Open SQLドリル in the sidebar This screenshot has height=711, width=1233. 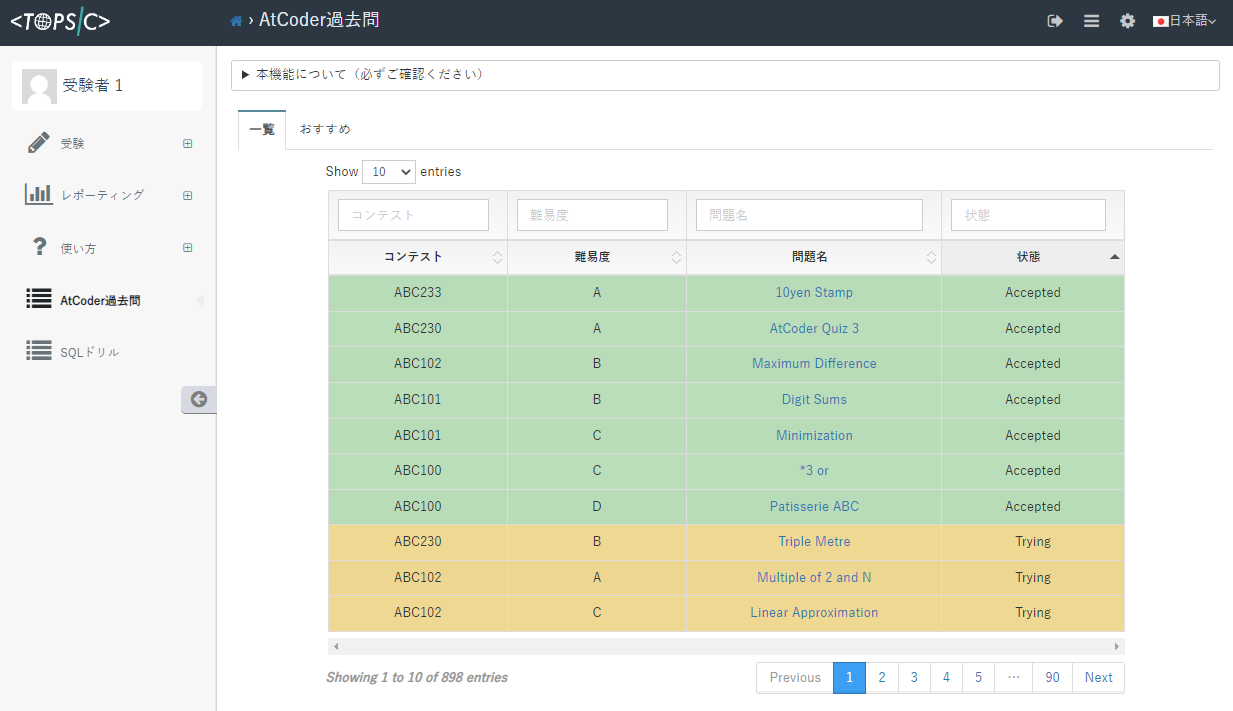tap(90, 352)
